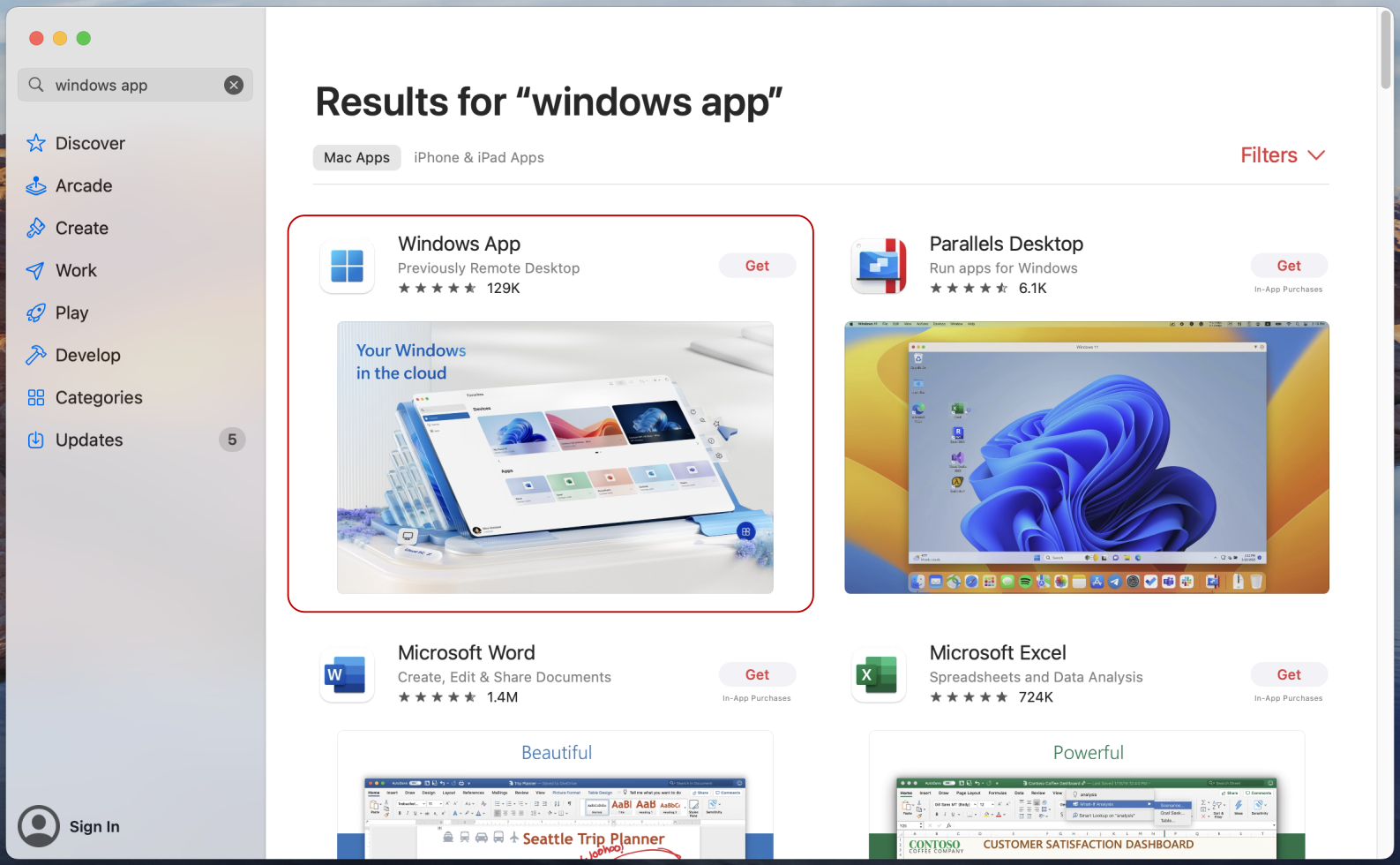Image resolution: width=1400 pixels, height=865 pixels.
Task: Open the Parallels Desktop title link
Action: pyautogui.click(x=1006, y=244)
